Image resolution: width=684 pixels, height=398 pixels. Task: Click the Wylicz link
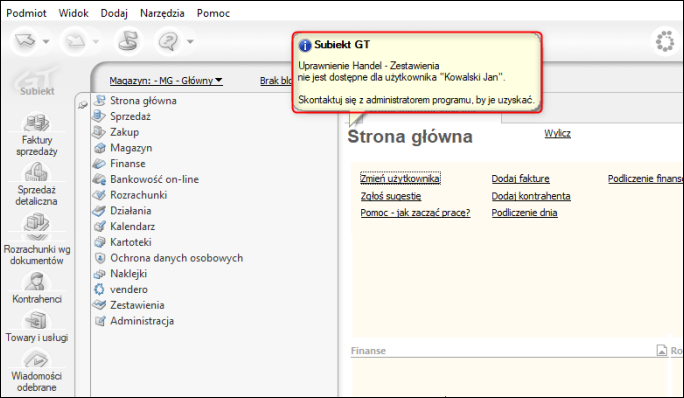pyautogui.click(x=557, y=134)
